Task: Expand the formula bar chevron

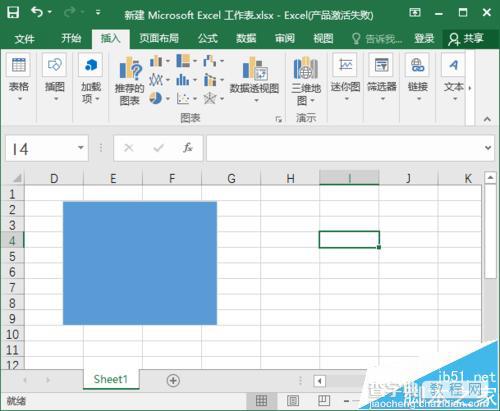Action: (x=488, y=148)
